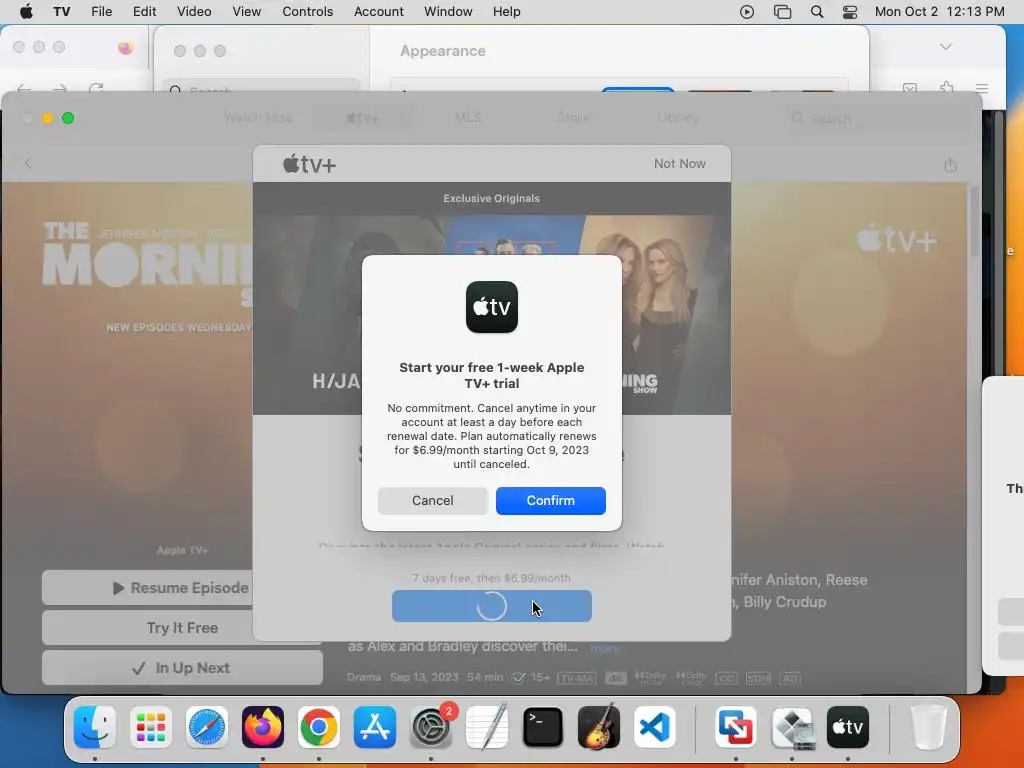The height and width of the screenshot is (768, 1024).
Task: Confirm the Apple TV+ free trial
Action: point(551,500)
